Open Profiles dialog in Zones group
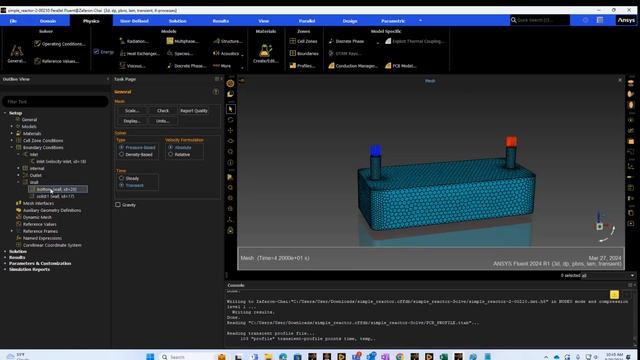This screenshot has height=360, width=640. (302, 66)
